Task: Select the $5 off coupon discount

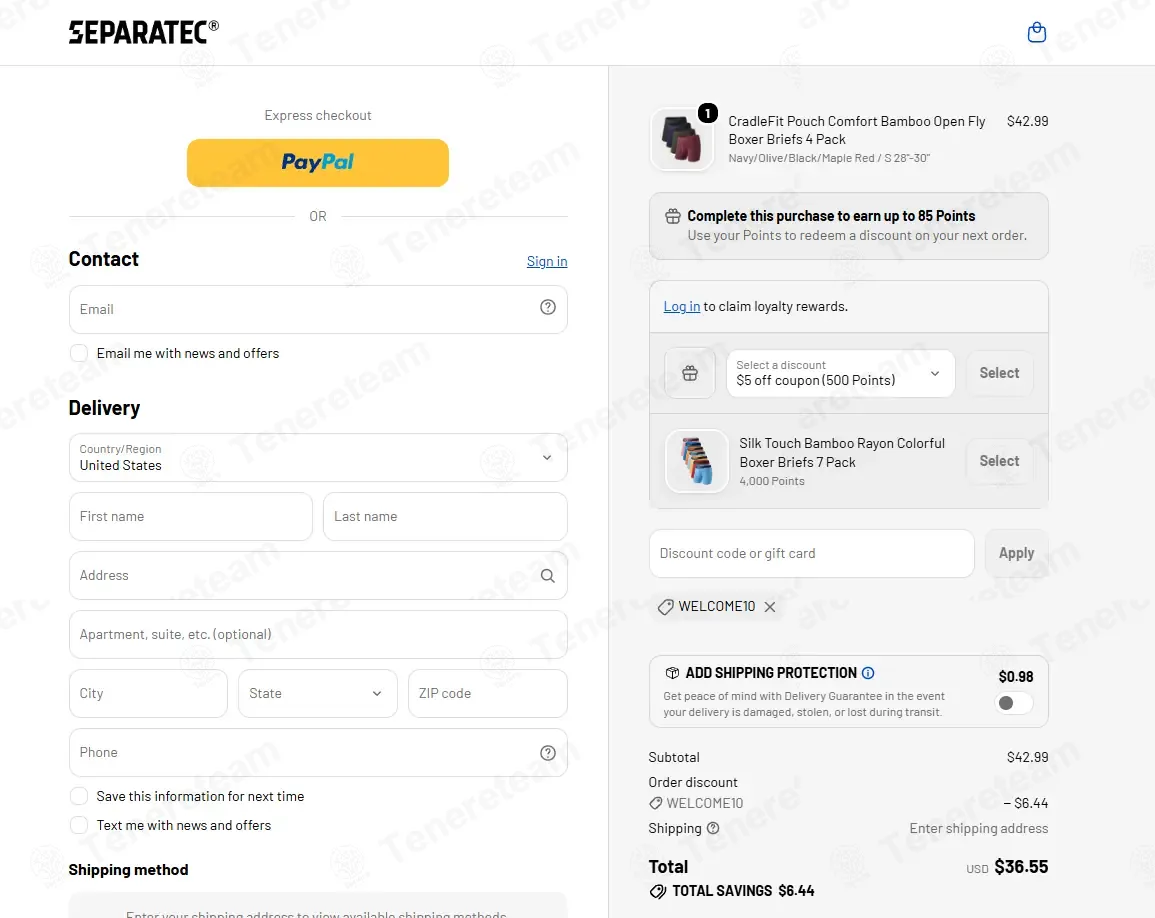Action: tap(999, 373)
